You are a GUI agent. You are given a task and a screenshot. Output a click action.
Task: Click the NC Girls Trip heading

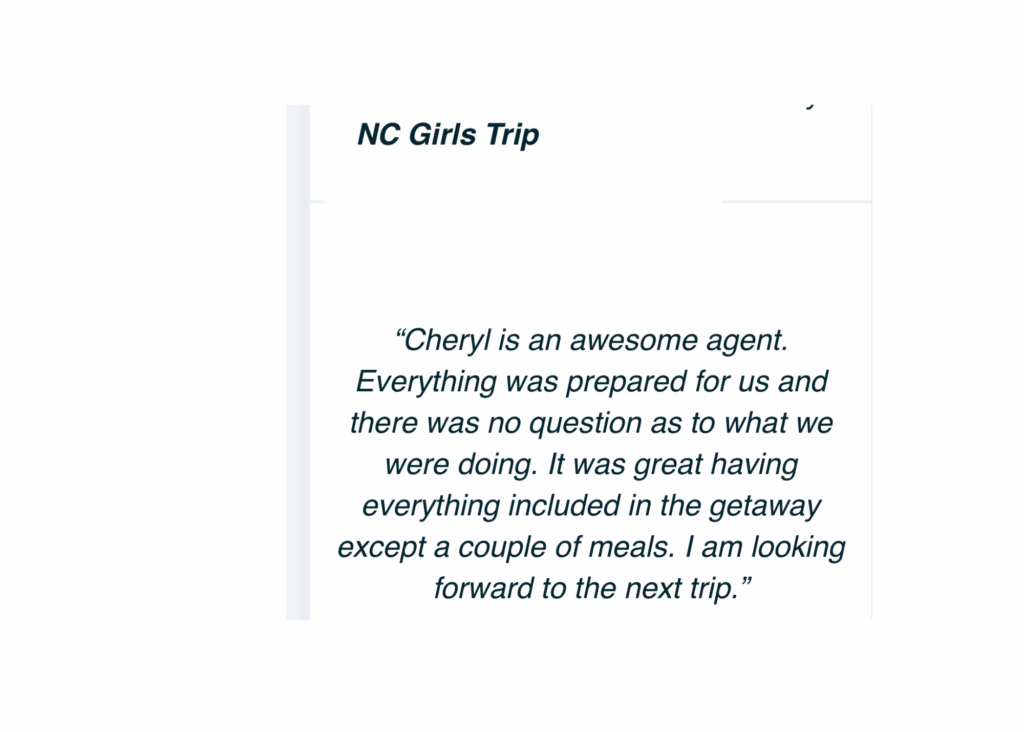(448, 134)
